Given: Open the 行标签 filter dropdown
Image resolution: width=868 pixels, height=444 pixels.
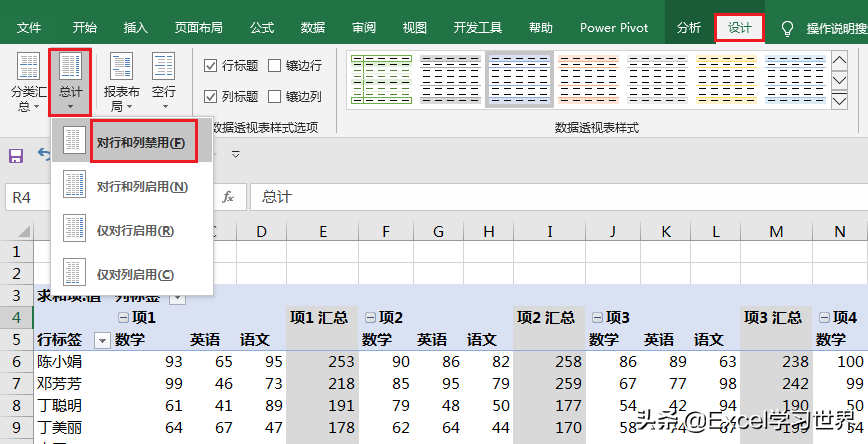Looking at the screenshot, I should [102, 340].
